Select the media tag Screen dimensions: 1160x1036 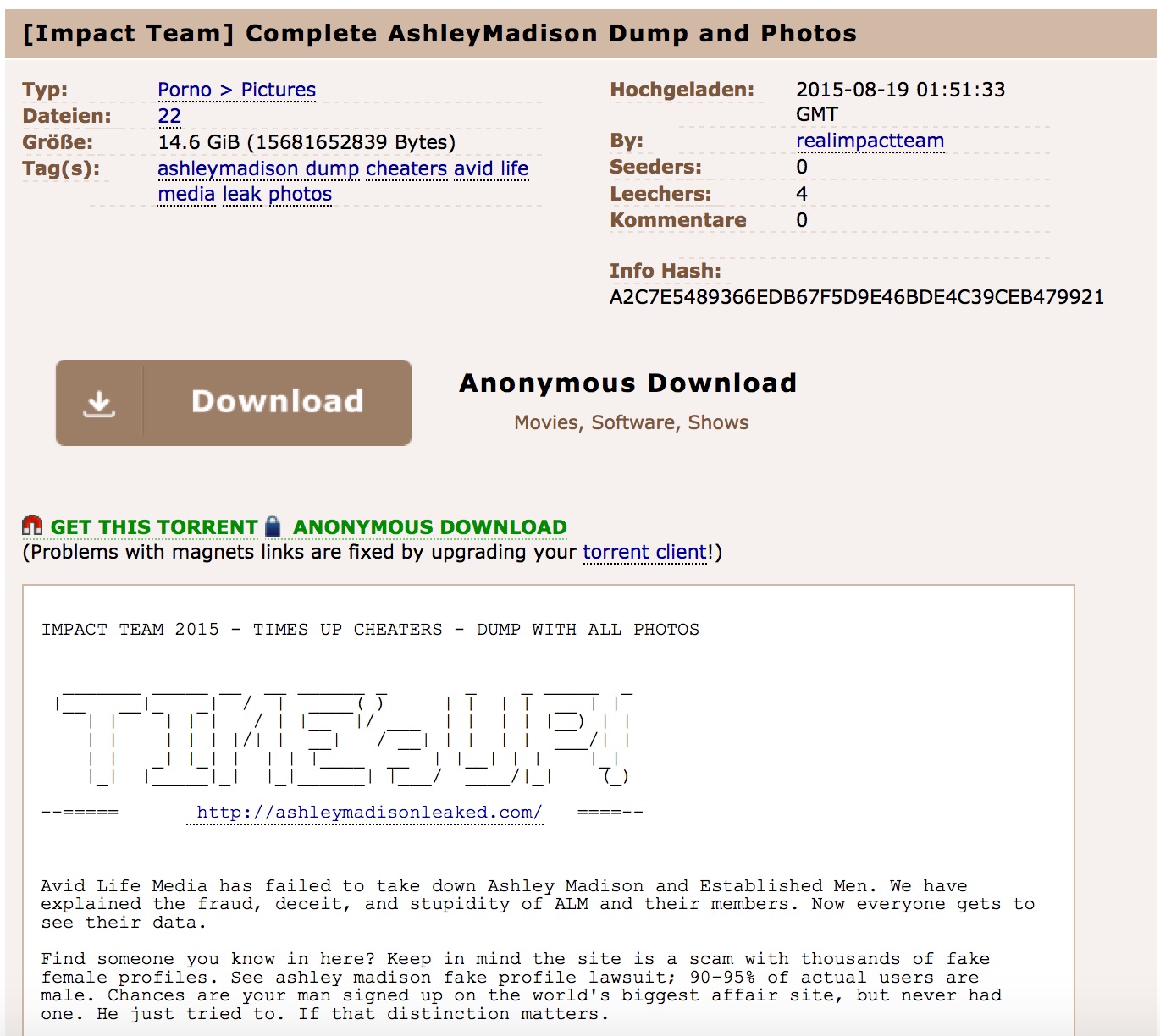[187, 194]
